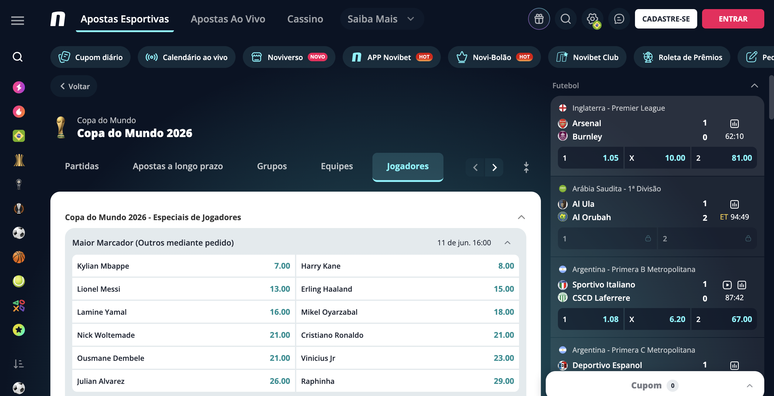Select the Partidas tab
The width and height of the screenshot is (774, 396).
click(82, 166)
